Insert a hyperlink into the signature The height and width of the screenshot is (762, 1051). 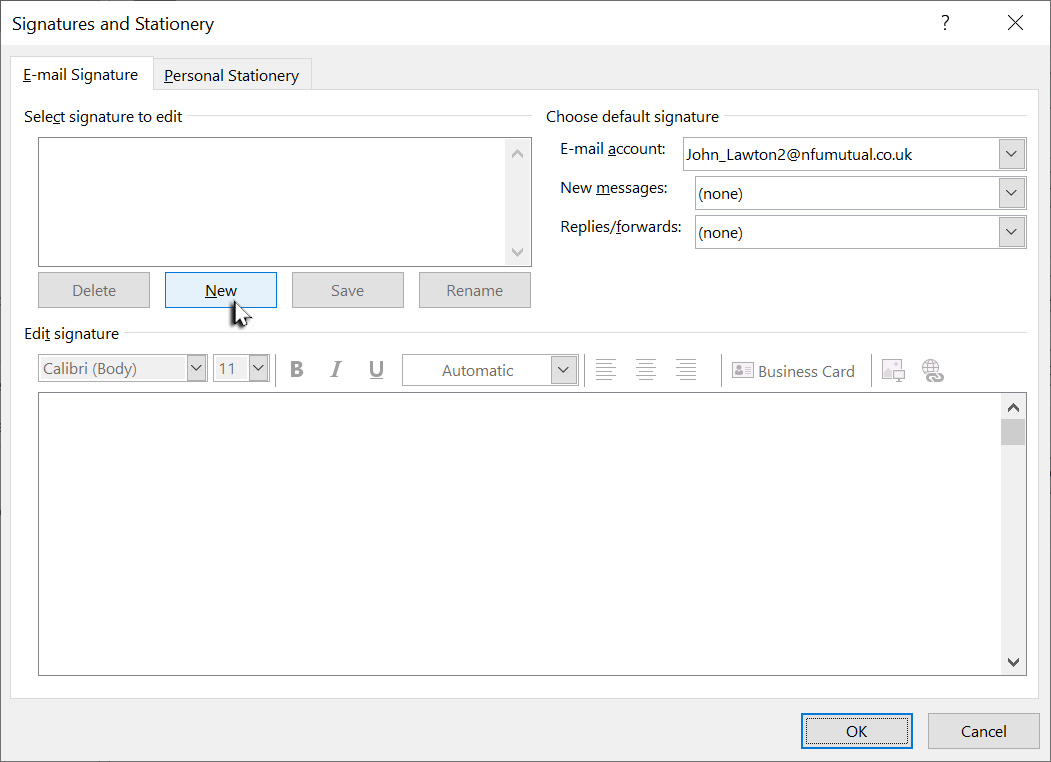pyautogui.click(x=933, y=370)
